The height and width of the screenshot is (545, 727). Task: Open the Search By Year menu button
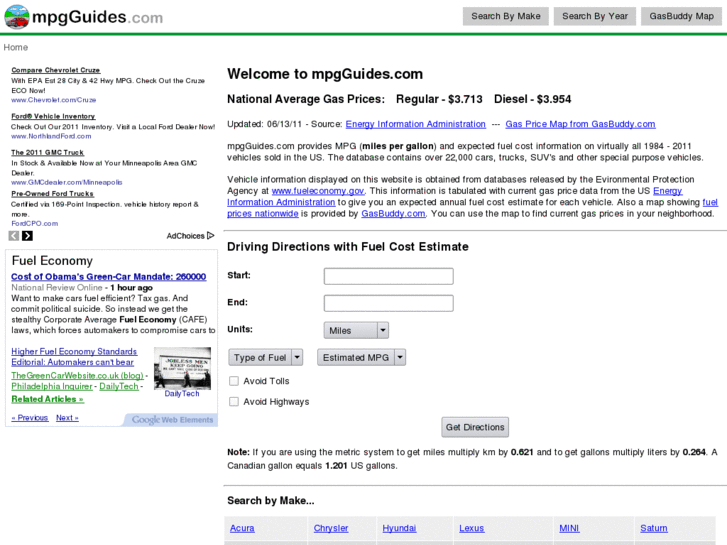(x=595, y=16)
